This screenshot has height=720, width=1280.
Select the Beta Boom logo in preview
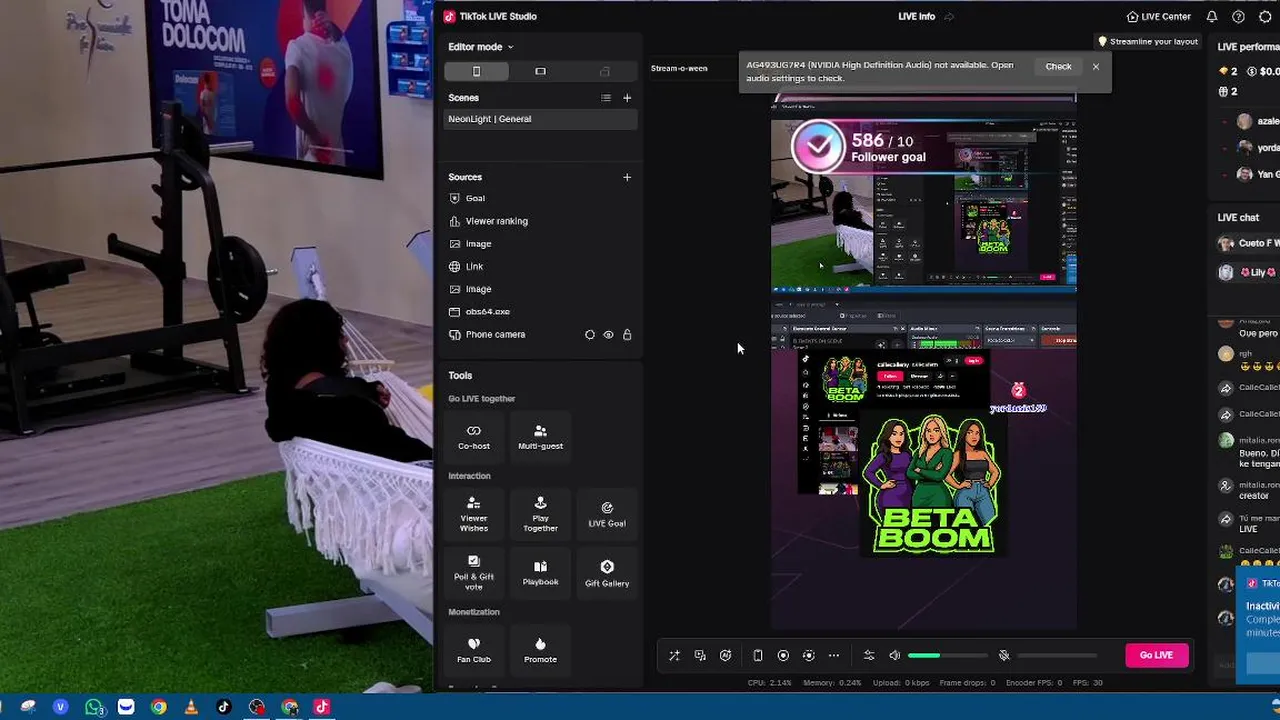click(932, 485)
